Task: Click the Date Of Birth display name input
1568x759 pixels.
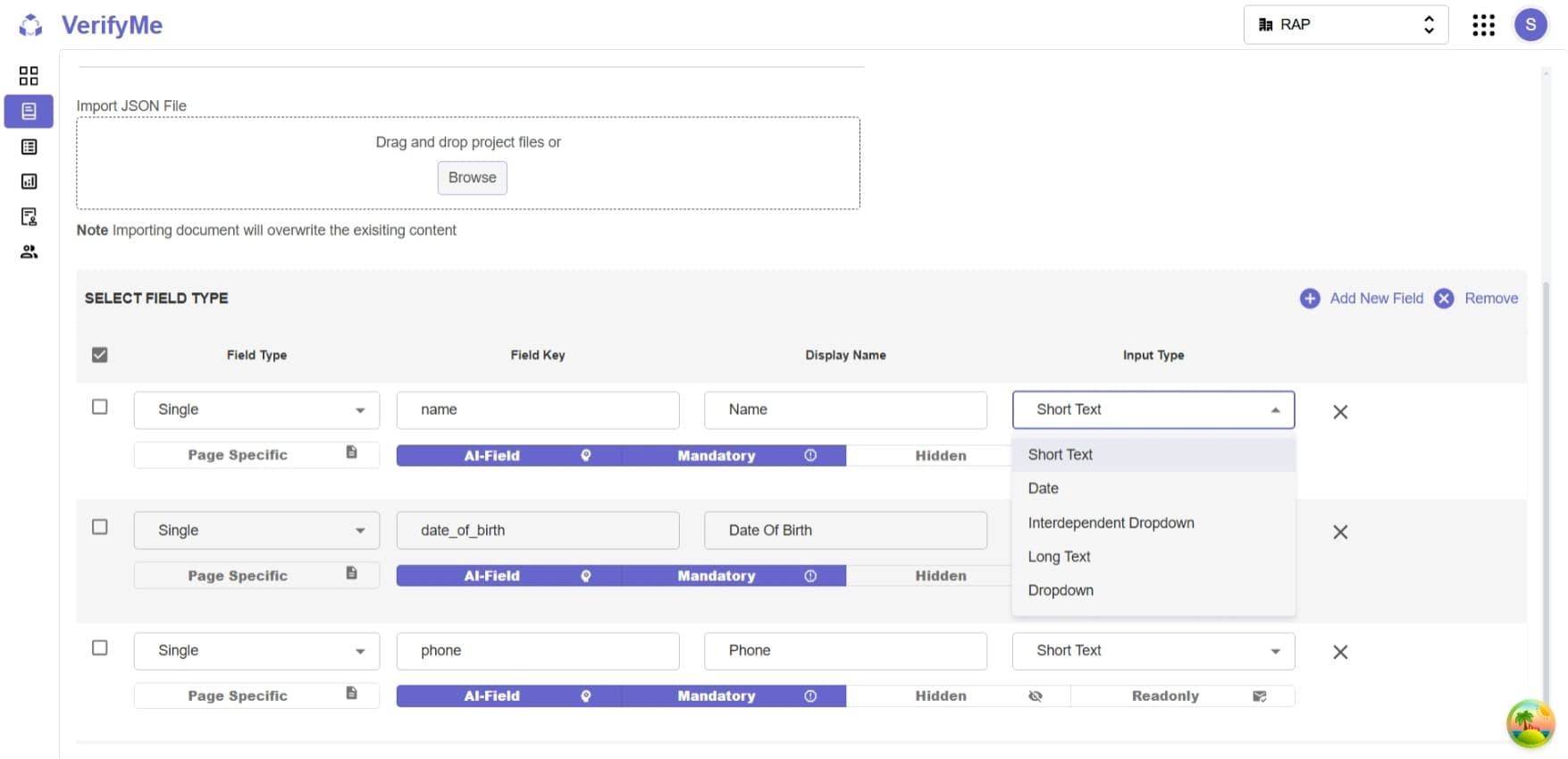Action: pyautogui.click(x=845, y=530)
